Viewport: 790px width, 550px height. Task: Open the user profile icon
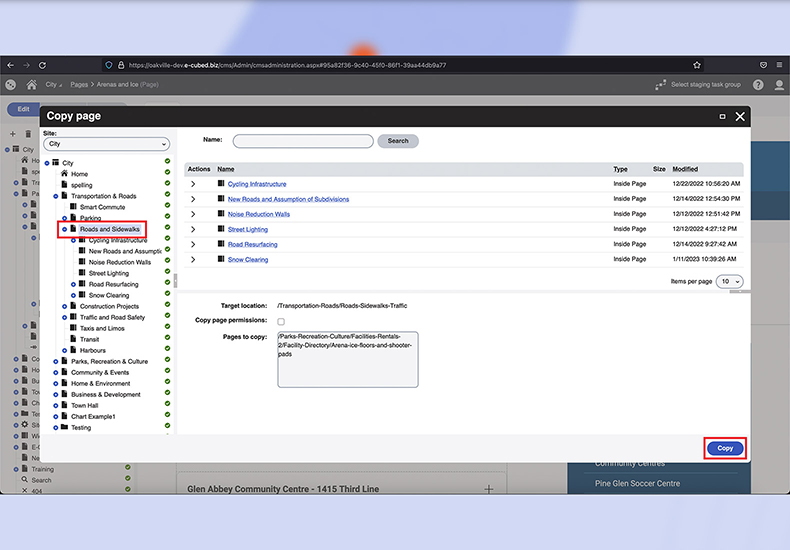[780, 86]
